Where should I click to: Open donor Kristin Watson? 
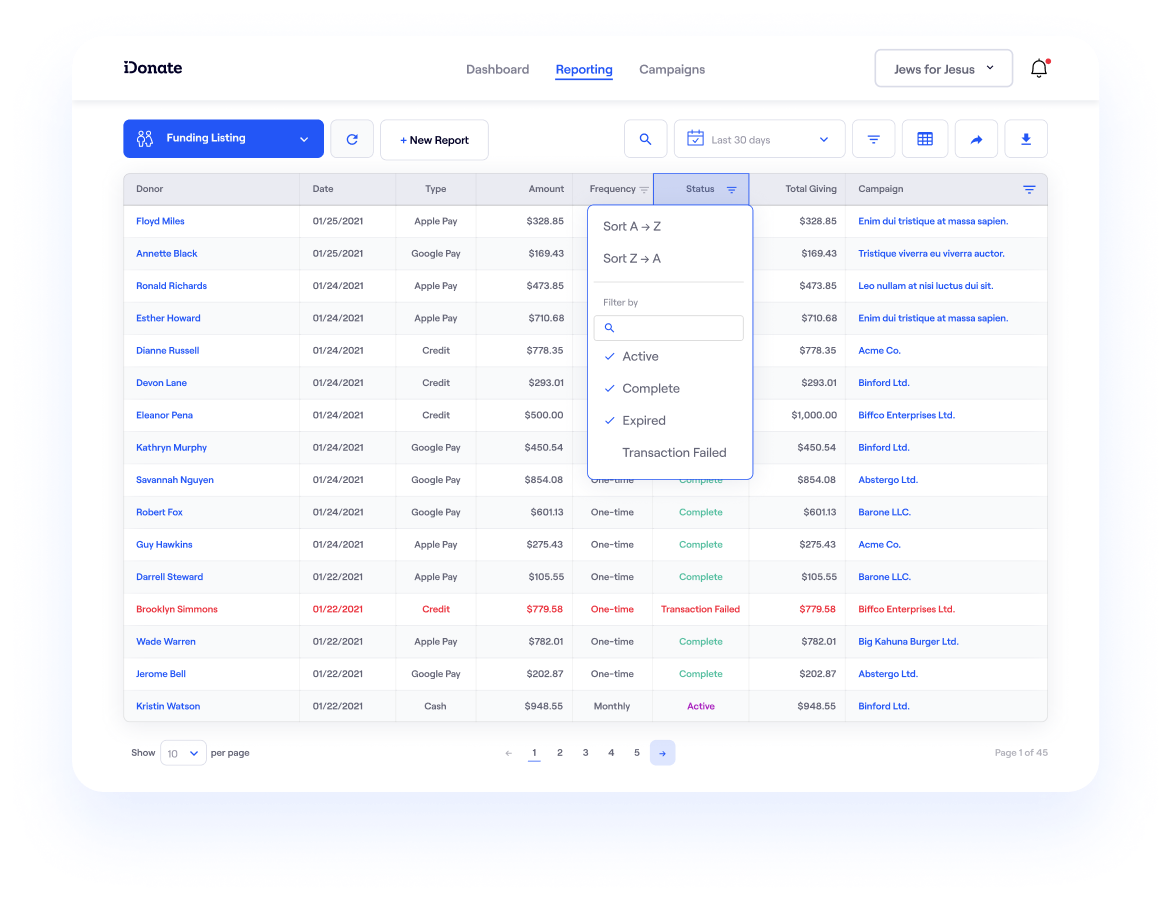click(168, 706)
